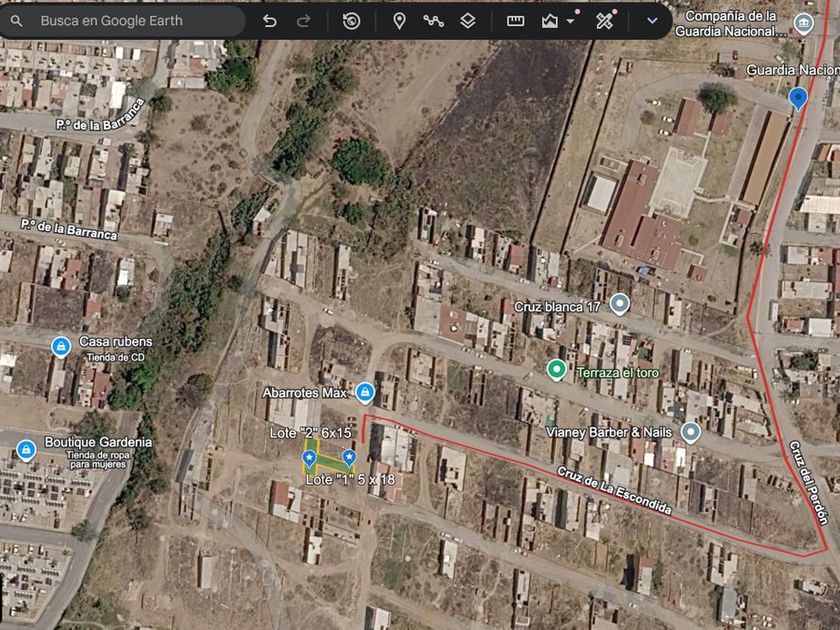Image resolution: width=840 pixels, height=630 pixels.
Task: Expand the blue chevron toolbar overflow
Action: 652,21
